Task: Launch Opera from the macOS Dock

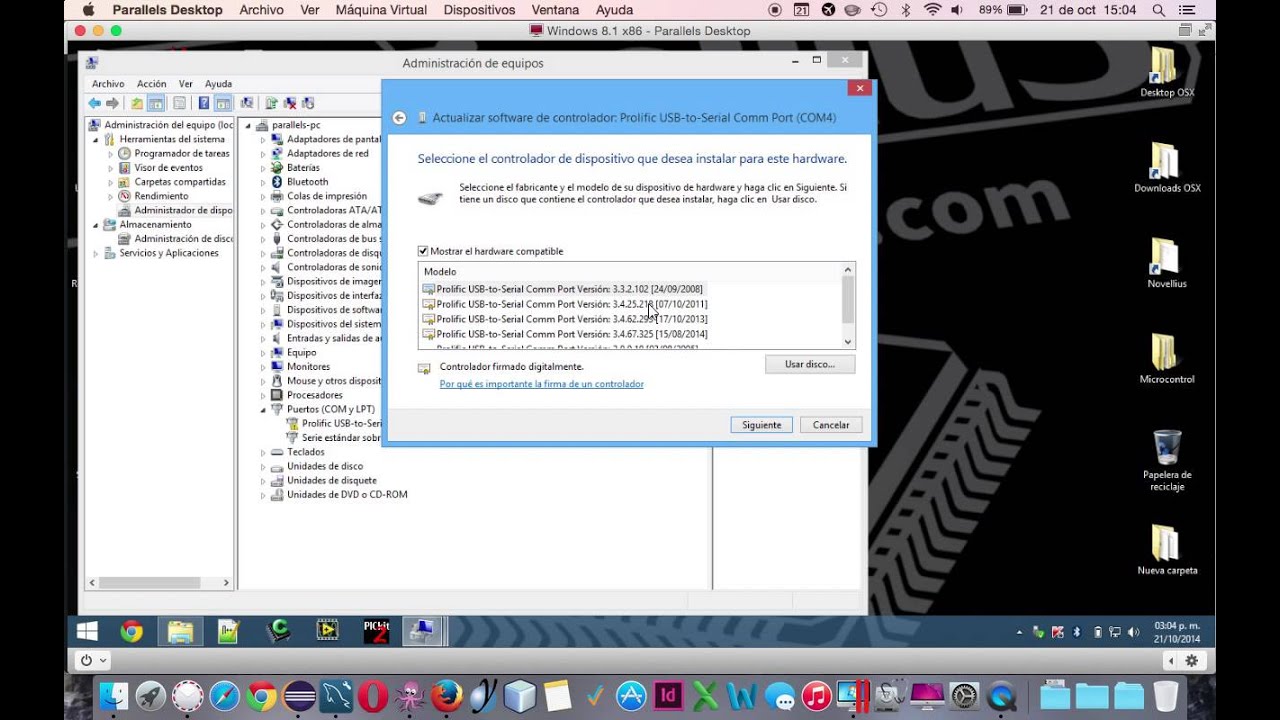Action: pos(373,696)
